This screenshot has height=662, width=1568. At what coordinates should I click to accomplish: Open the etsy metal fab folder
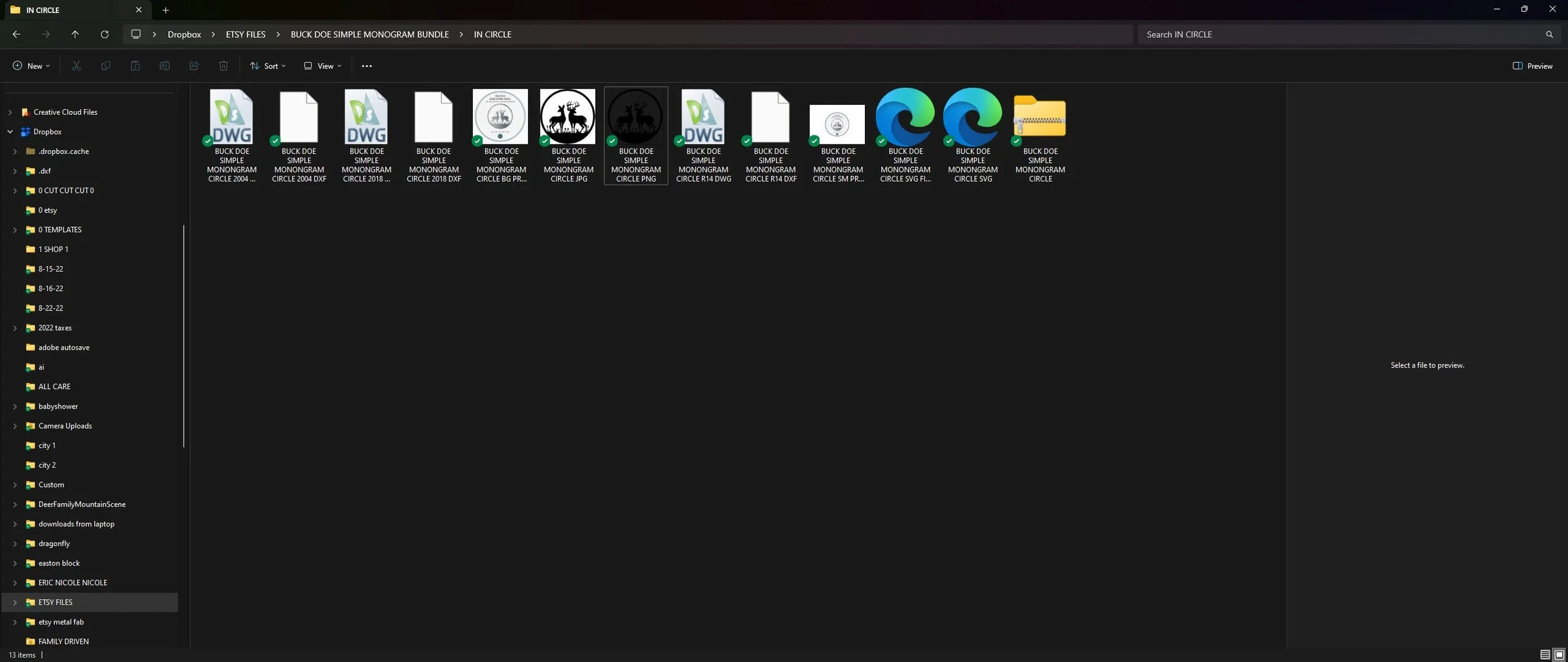point(61,622)
